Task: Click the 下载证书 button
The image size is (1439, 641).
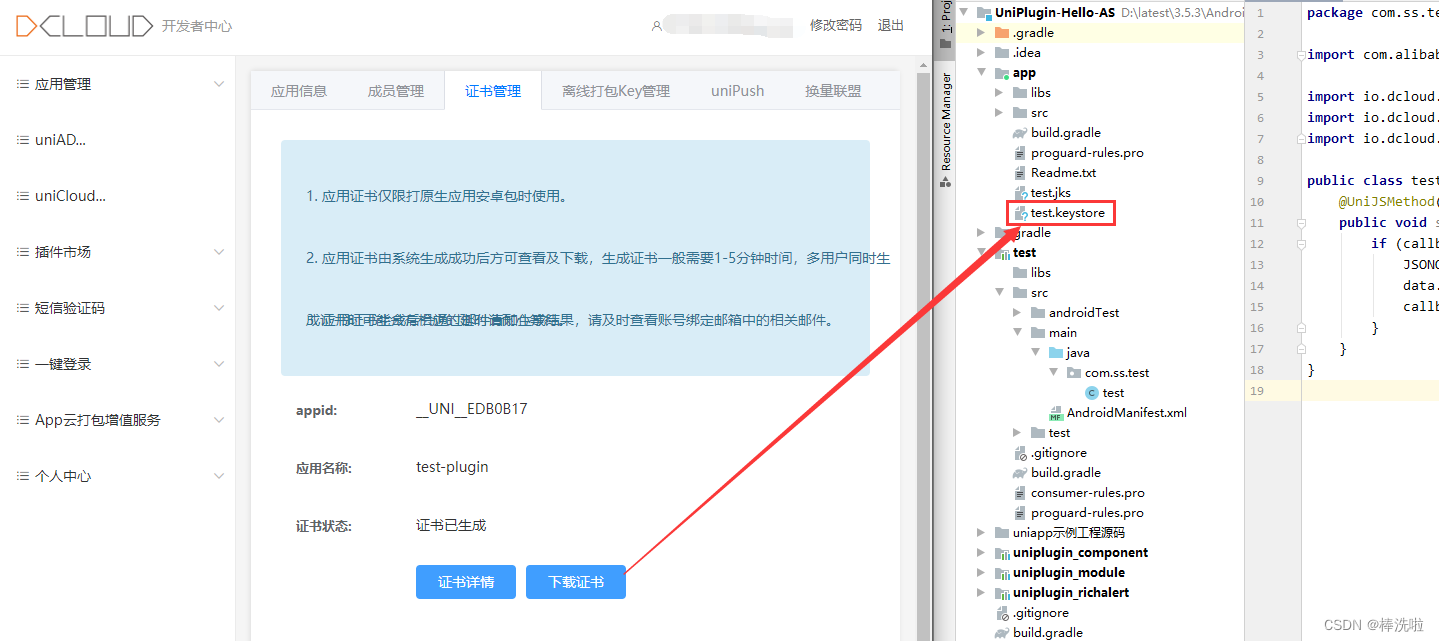Action: 575,582
